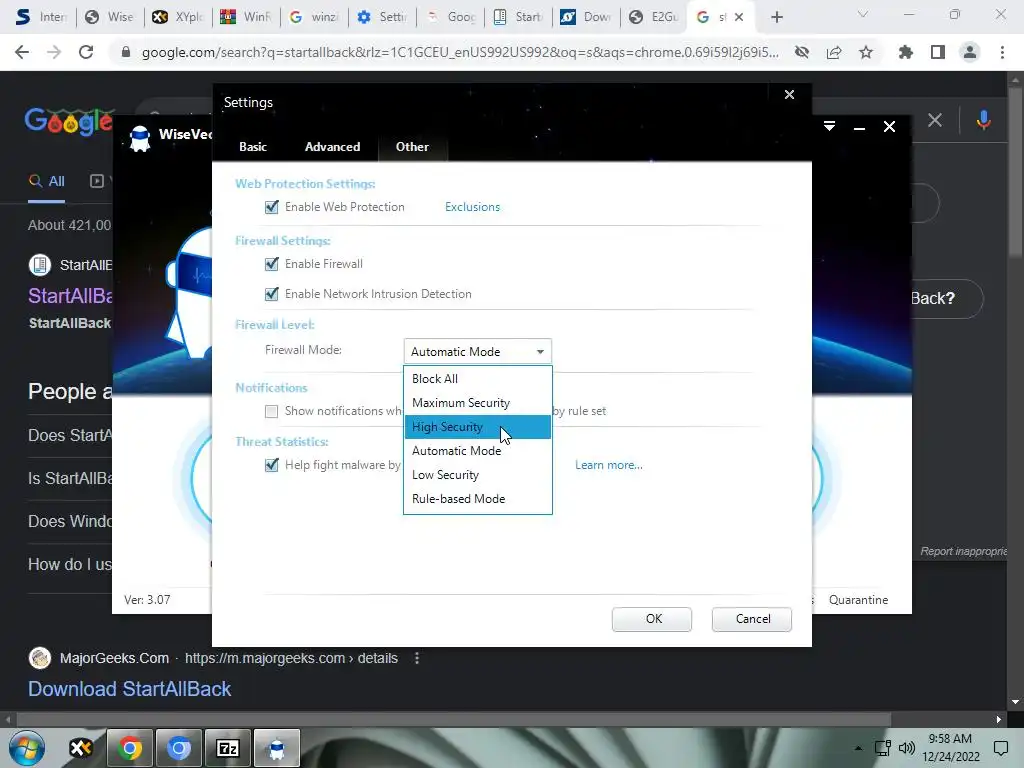Open Chrome three-dot menu
Image resolution: width=1024 pixels, height=768 pixels.
(1002, 52)
